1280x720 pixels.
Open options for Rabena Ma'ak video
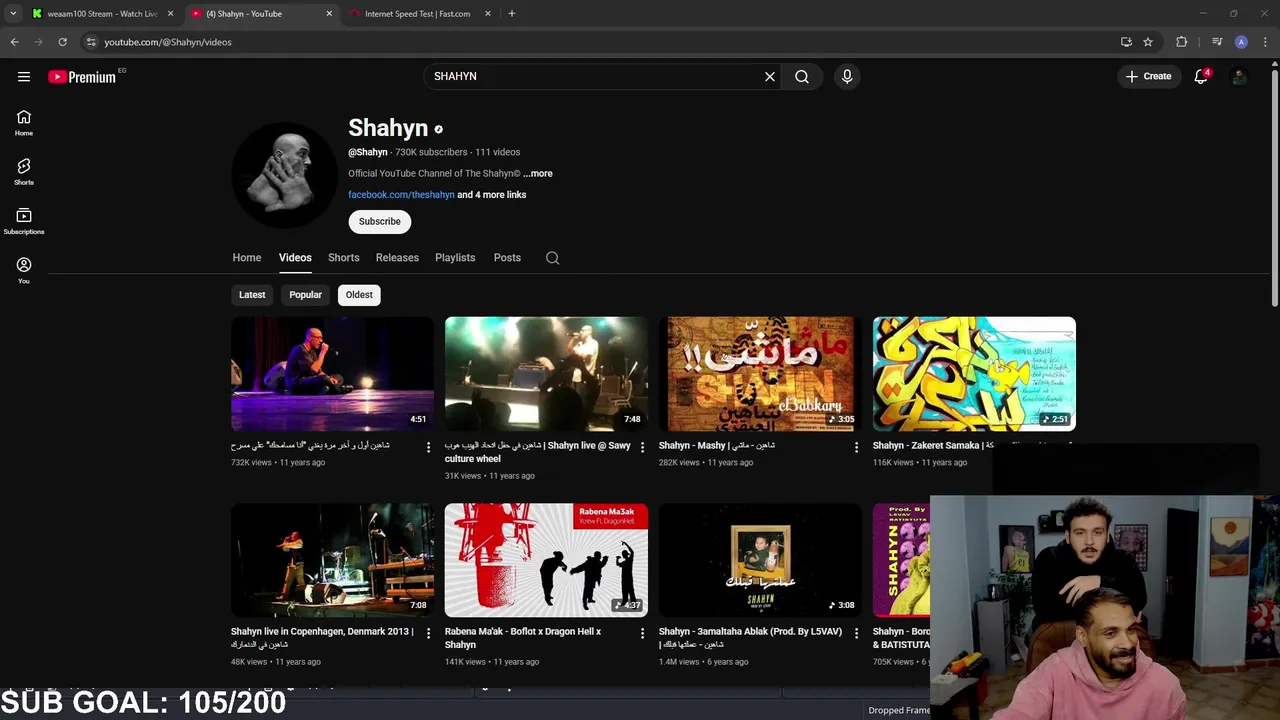click(x=642, y=633)
